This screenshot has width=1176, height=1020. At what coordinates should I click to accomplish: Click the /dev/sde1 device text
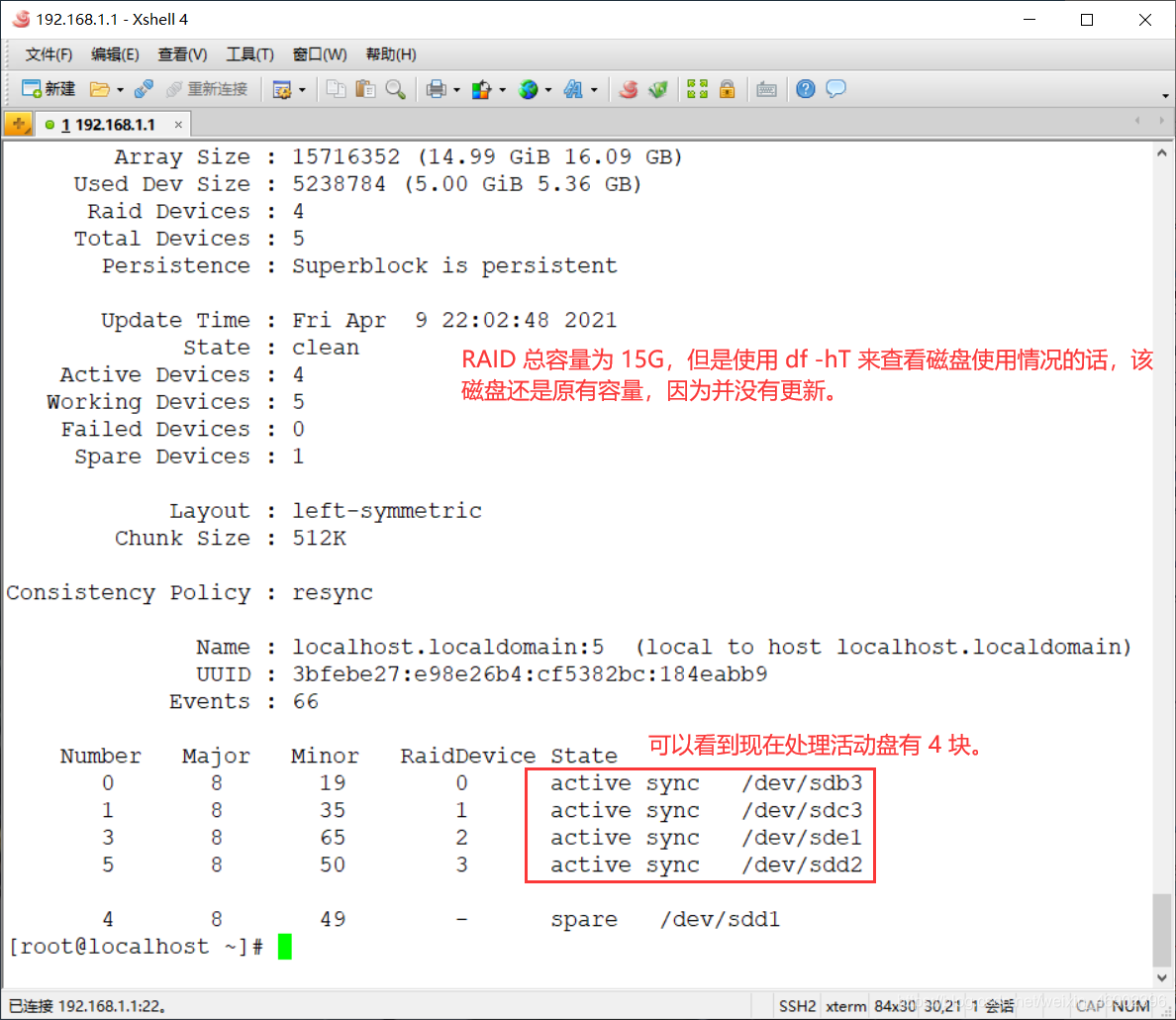802,838
